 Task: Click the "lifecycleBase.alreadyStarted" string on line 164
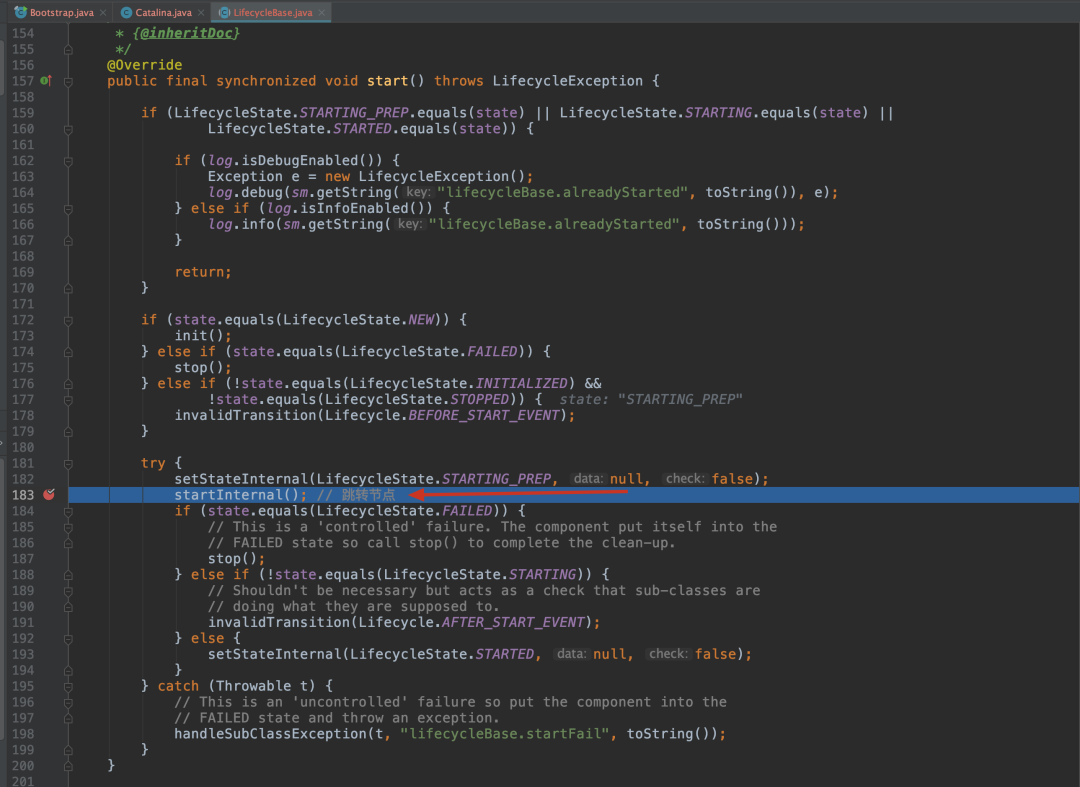click(563, 192)
